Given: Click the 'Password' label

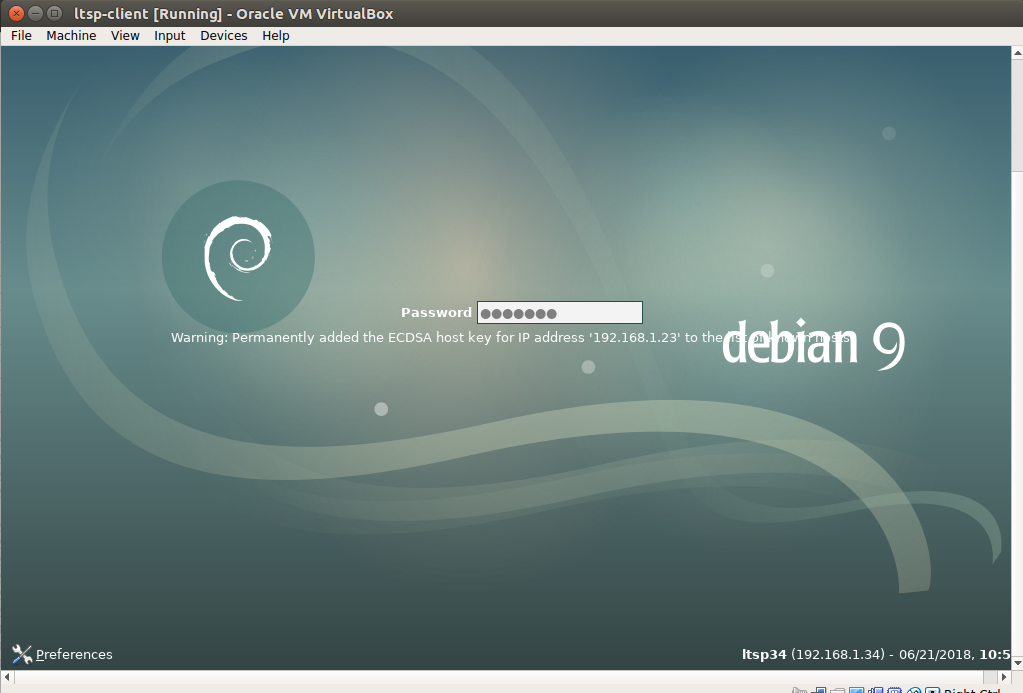Looking at the screenshot, I should 436,313.
